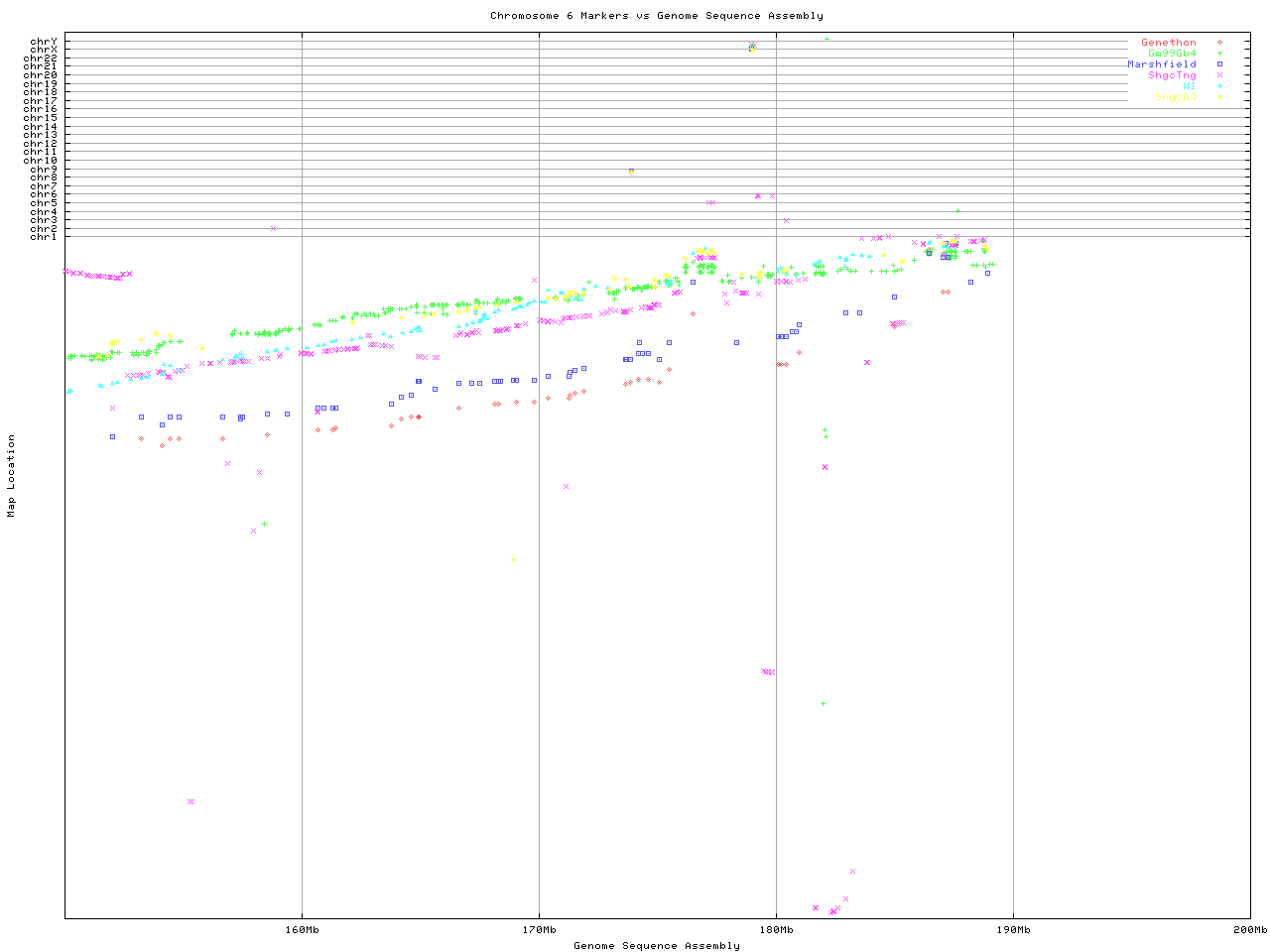Select the Marshfield legend label
1270x952 pixels.
point(1161,64)
